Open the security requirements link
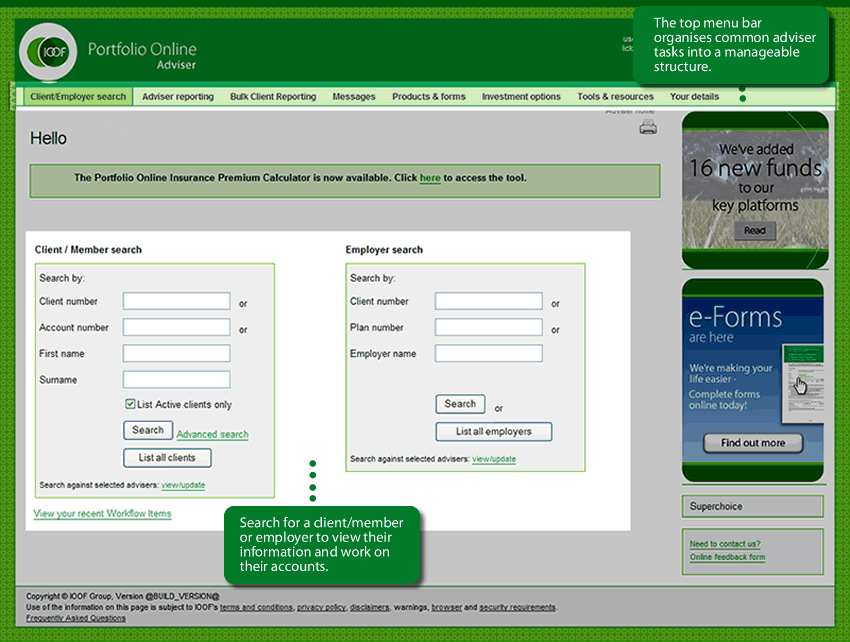850x642 pixels. [518, 607]
